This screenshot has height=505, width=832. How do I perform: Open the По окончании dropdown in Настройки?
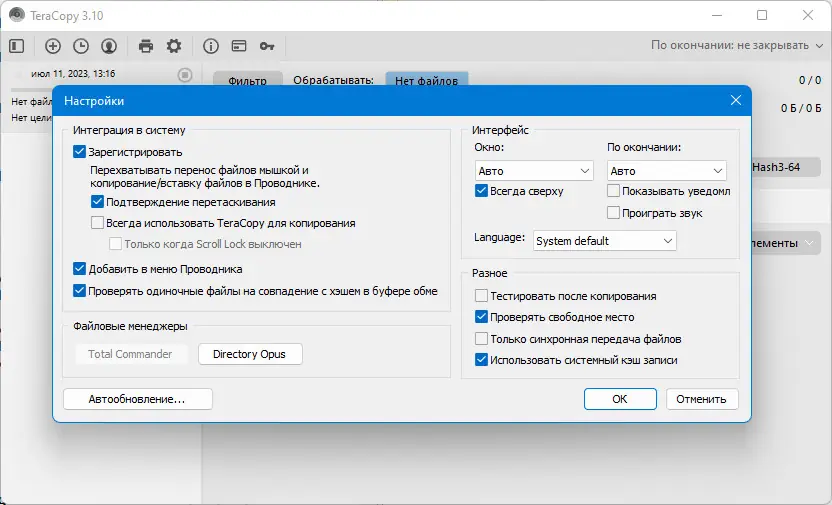click(x=666, y=171)
